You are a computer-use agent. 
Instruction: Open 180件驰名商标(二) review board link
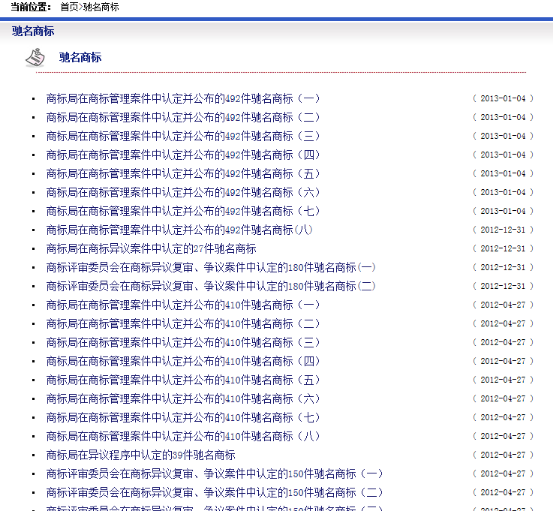211,286
